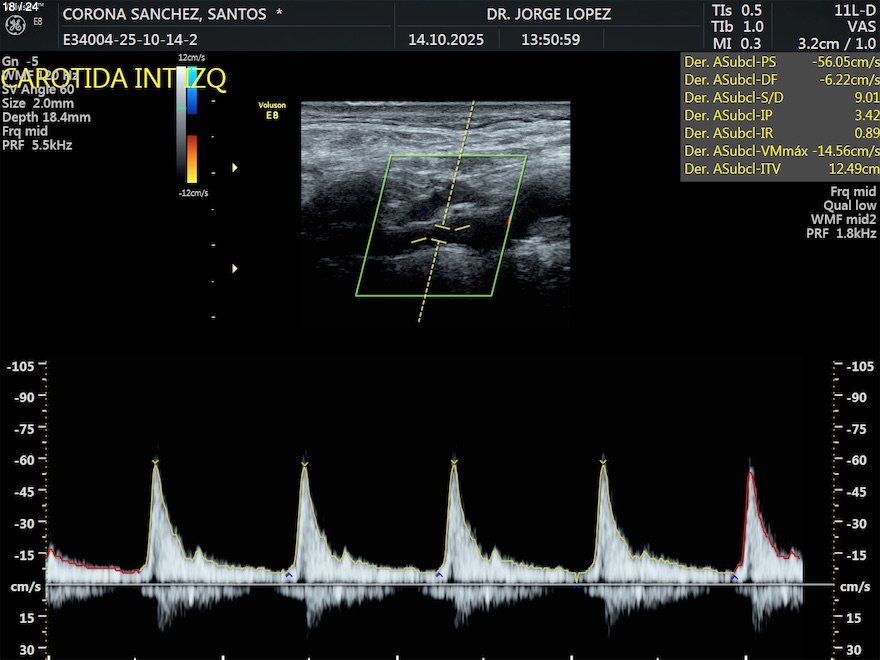Screen dimensions: 880x660
Task: Click the spectral Doppler baseline line
Action: pos(440,585)
